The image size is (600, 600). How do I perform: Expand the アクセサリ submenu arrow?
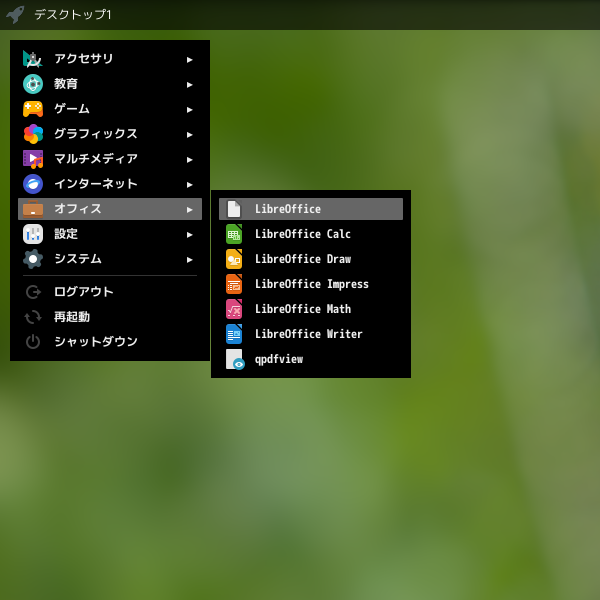(189, 60)
